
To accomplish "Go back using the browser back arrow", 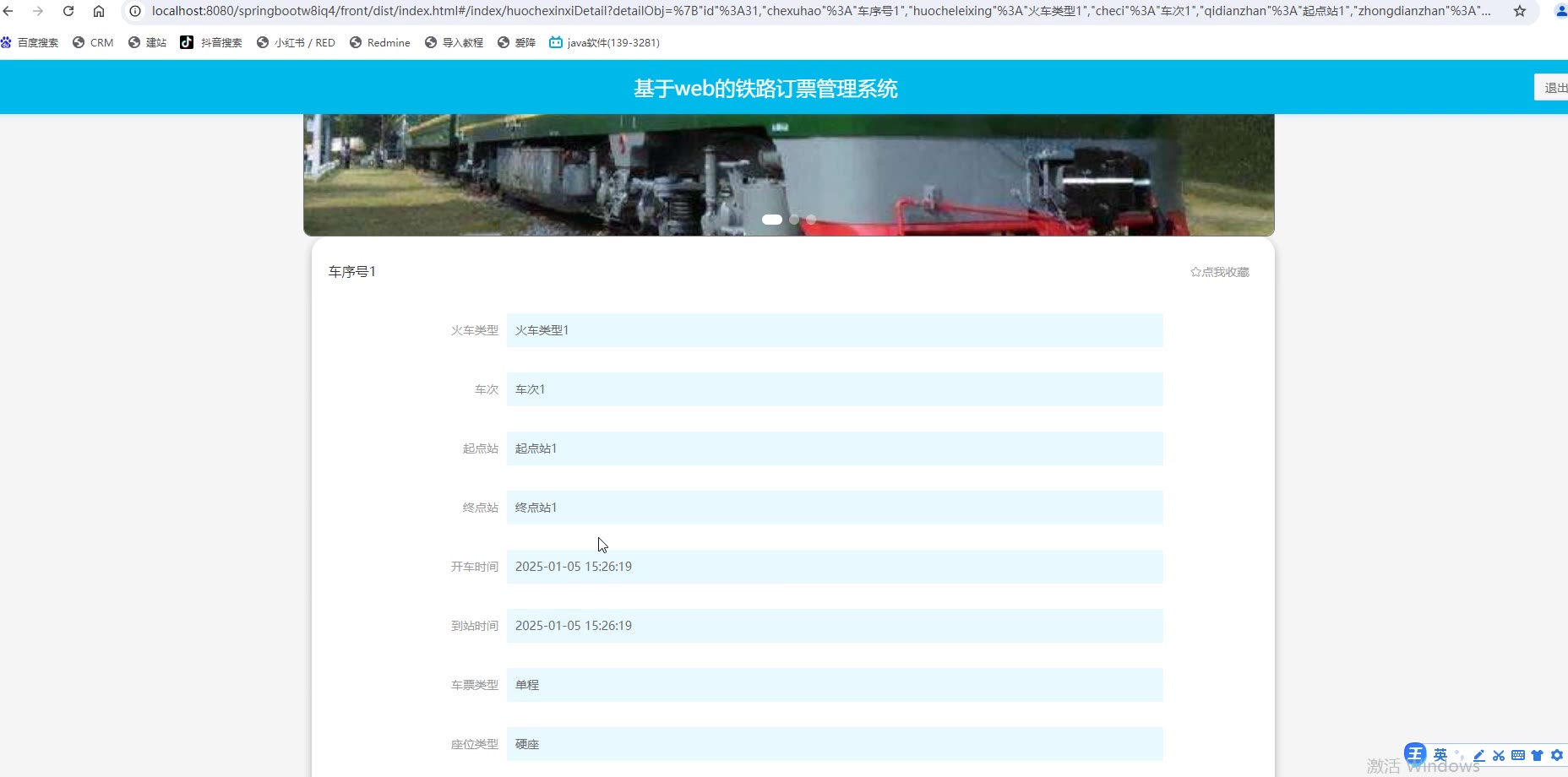I will [x=8, y=11].
